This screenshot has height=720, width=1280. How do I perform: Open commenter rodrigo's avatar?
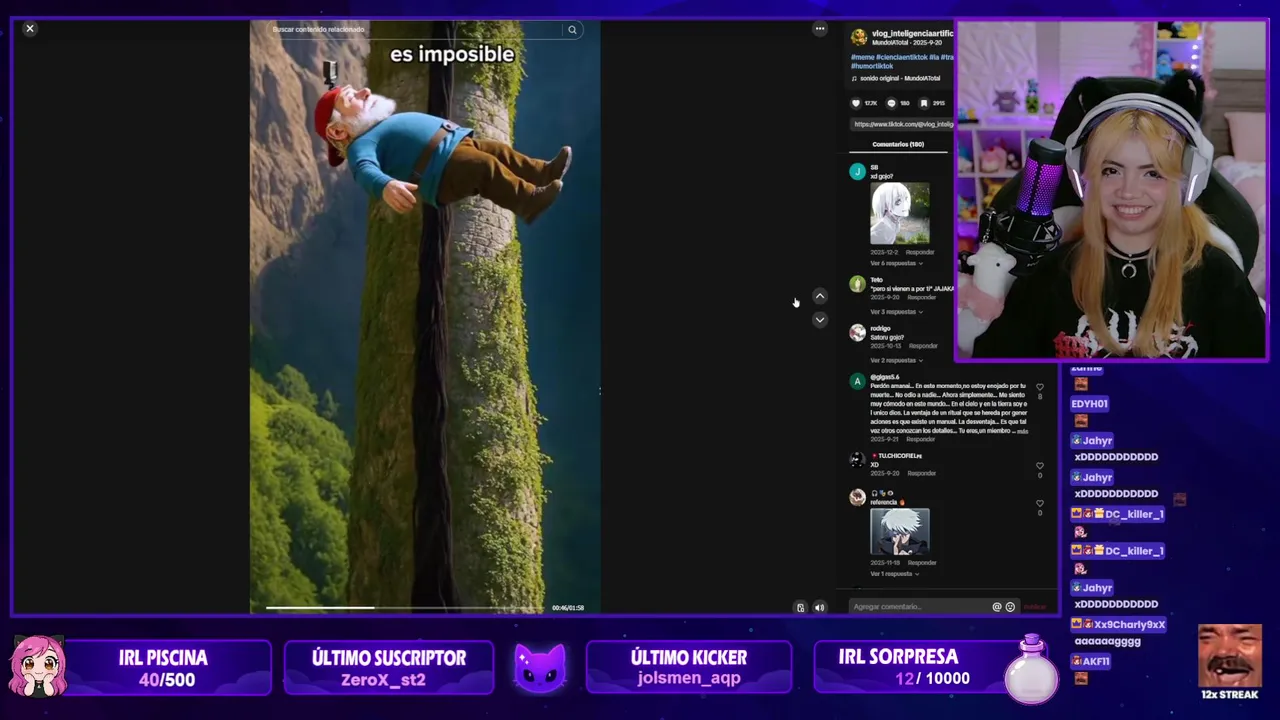[x=857, y=333]
